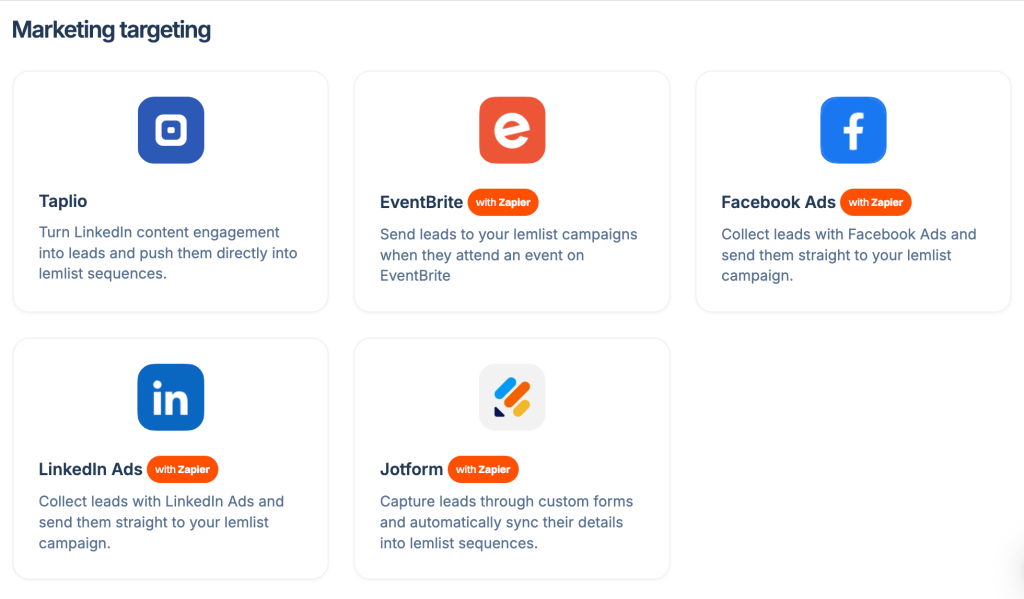Screen dimensions: 1024x599
Task: Click the 'with Zapier' badge beside Jotform
Action: (x=483, y=469)
